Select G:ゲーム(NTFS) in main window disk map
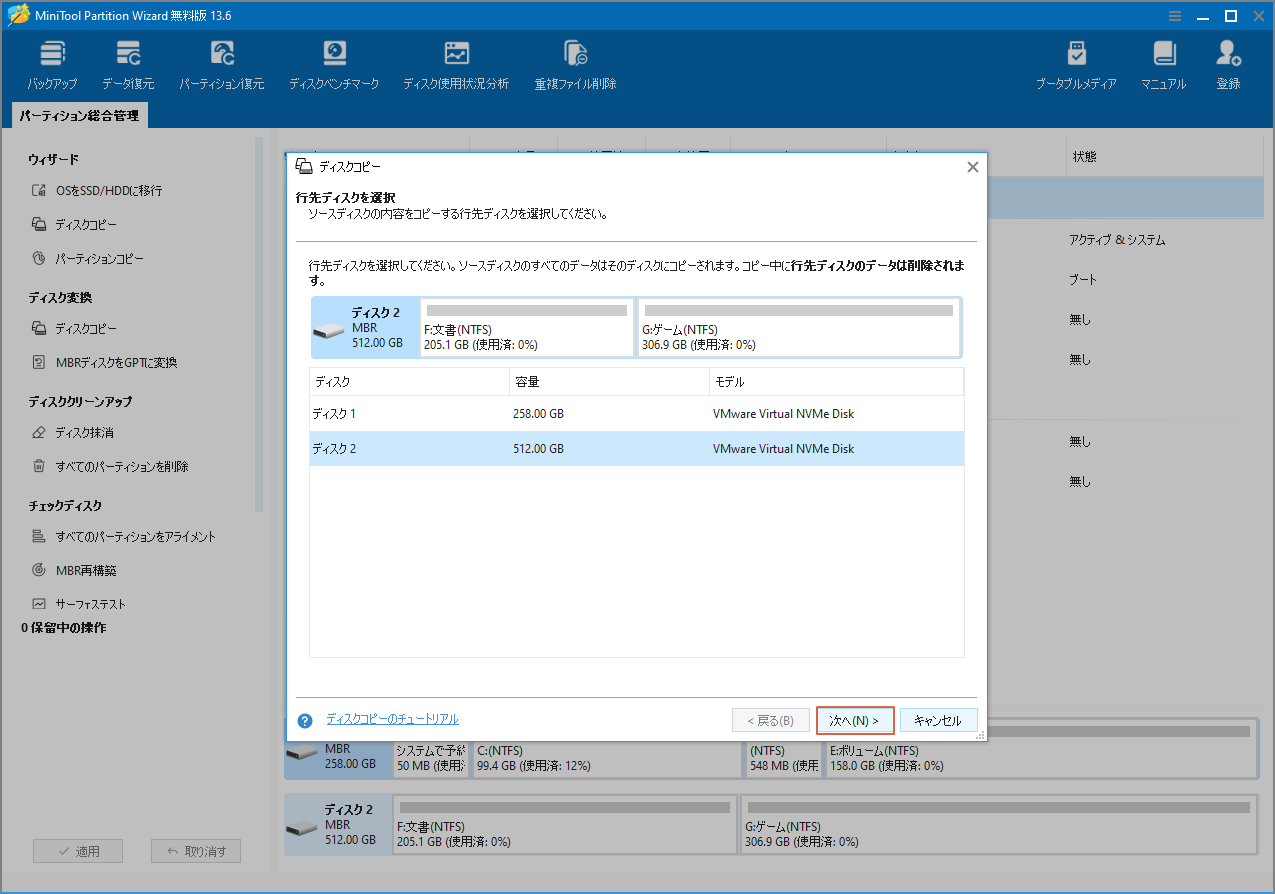Image resolution: width=1275 pixels, height=894 pixels. pyautogui.click(x=999, y=827)
